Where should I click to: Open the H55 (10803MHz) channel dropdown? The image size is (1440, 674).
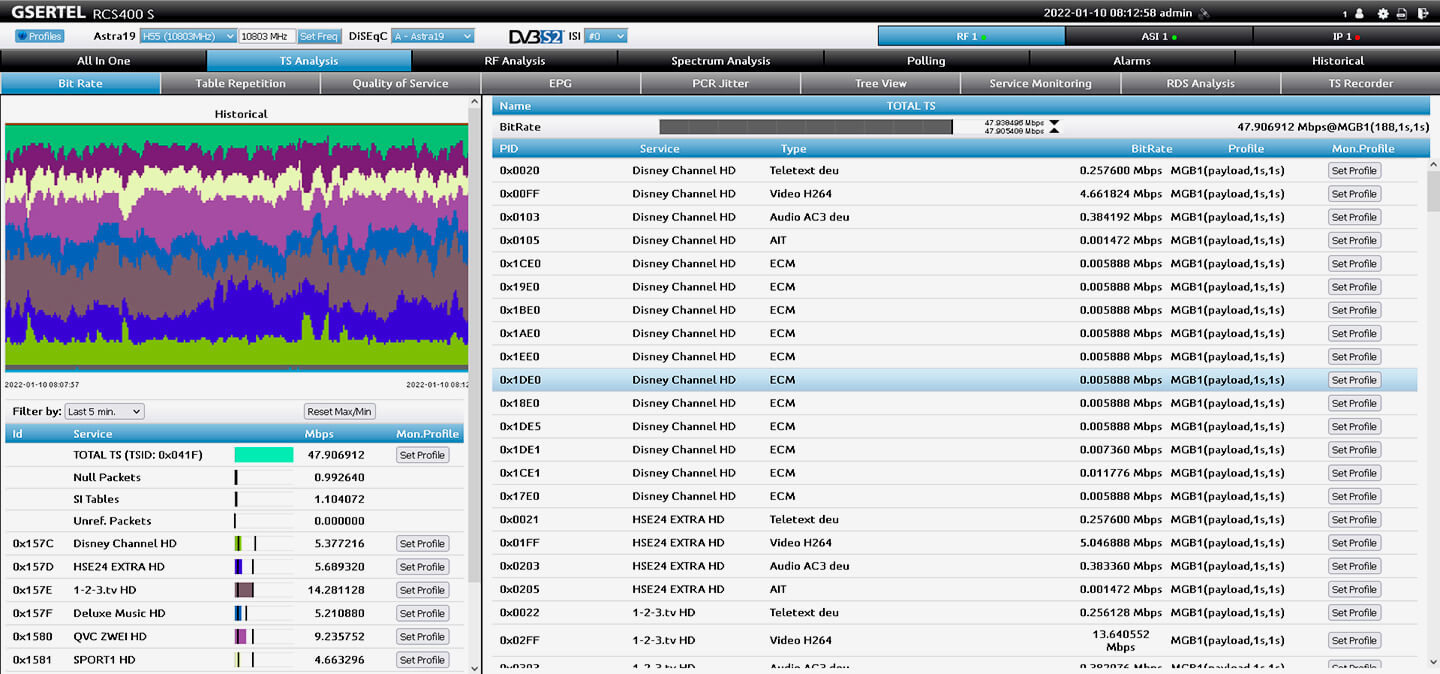click(x=188, y=36)
